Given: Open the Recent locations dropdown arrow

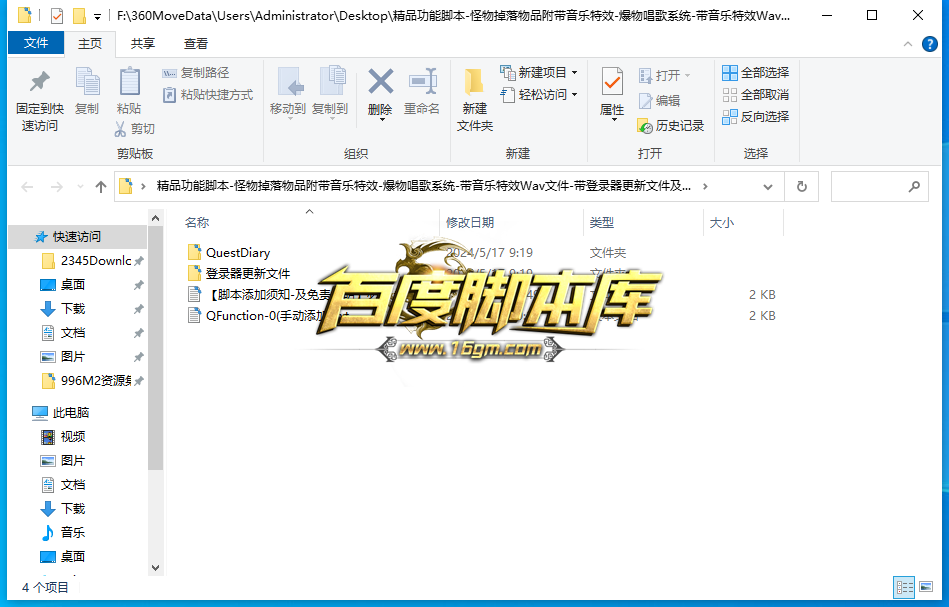Looking at the screenshot, I should coord(80,187).
